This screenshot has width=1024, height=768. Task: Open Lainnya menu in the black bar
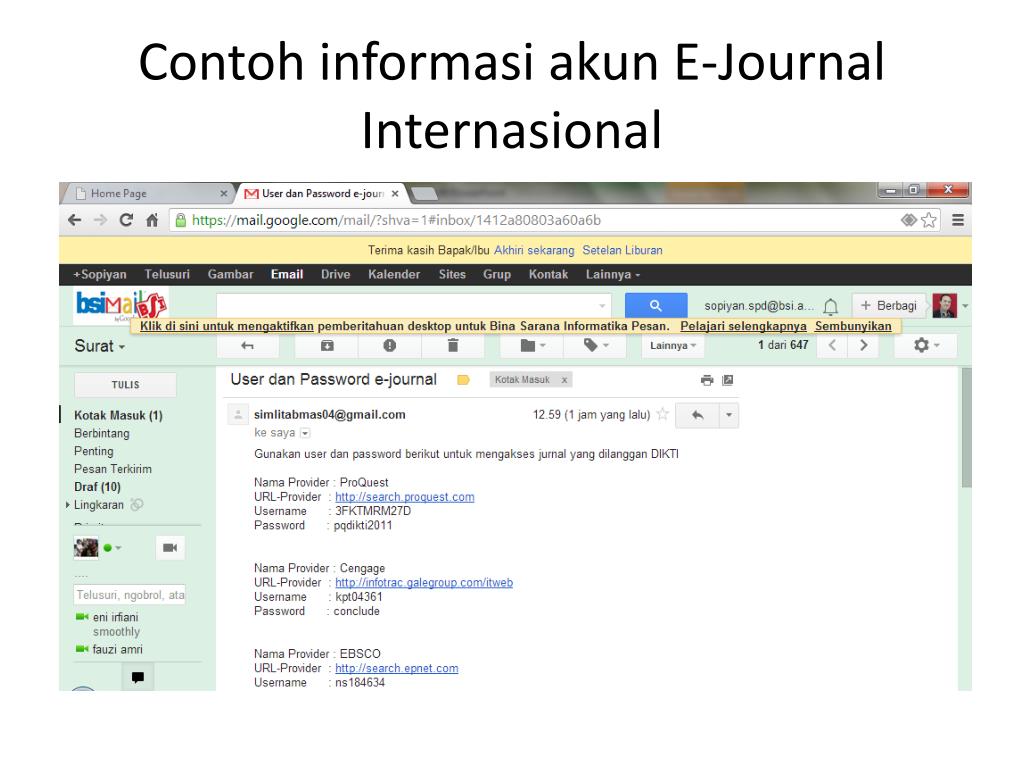613,274
